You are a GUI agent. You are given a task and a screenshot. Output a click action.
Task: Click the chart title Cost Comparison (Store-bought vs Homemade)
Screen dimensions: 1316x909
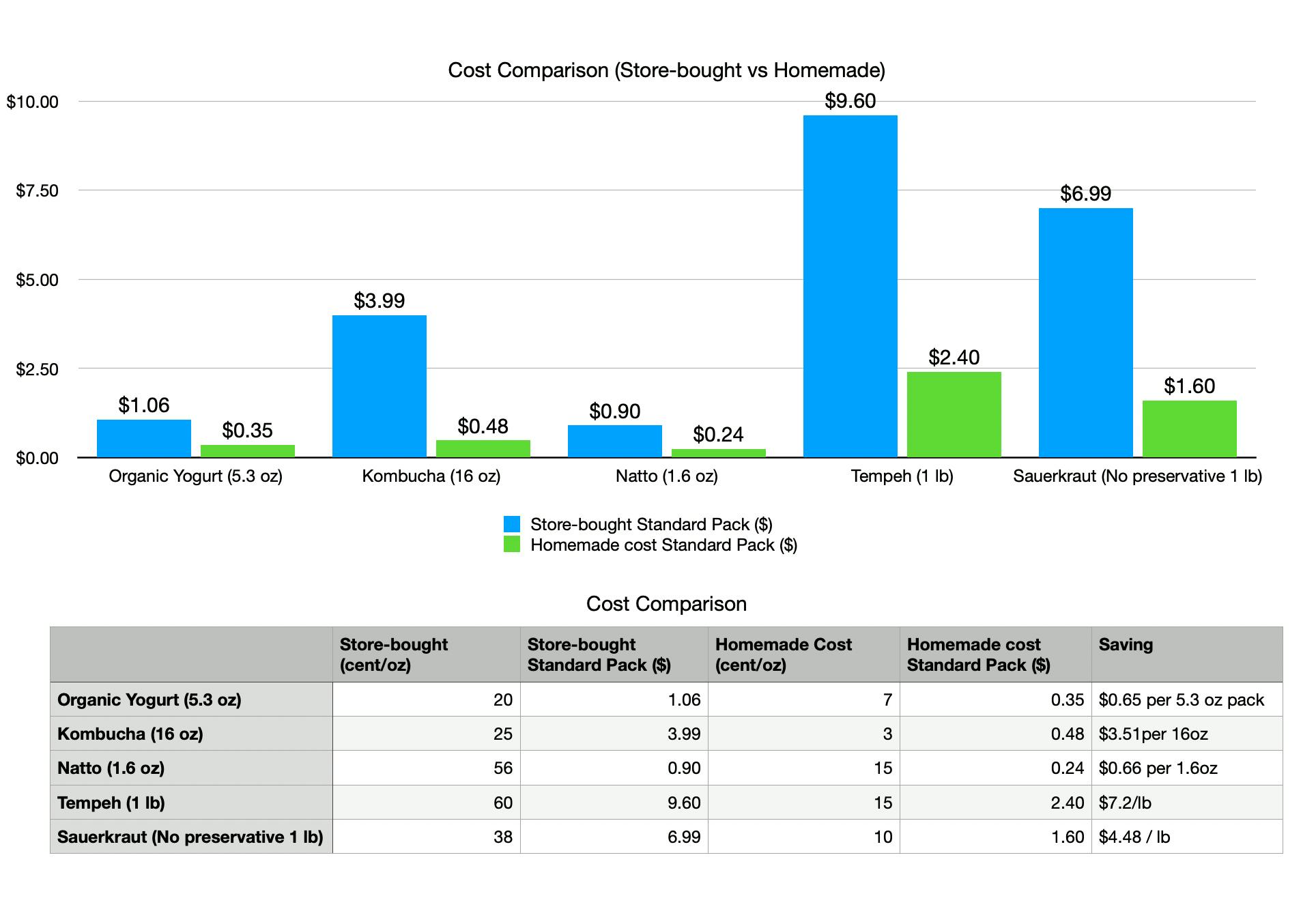click(666, 70)
